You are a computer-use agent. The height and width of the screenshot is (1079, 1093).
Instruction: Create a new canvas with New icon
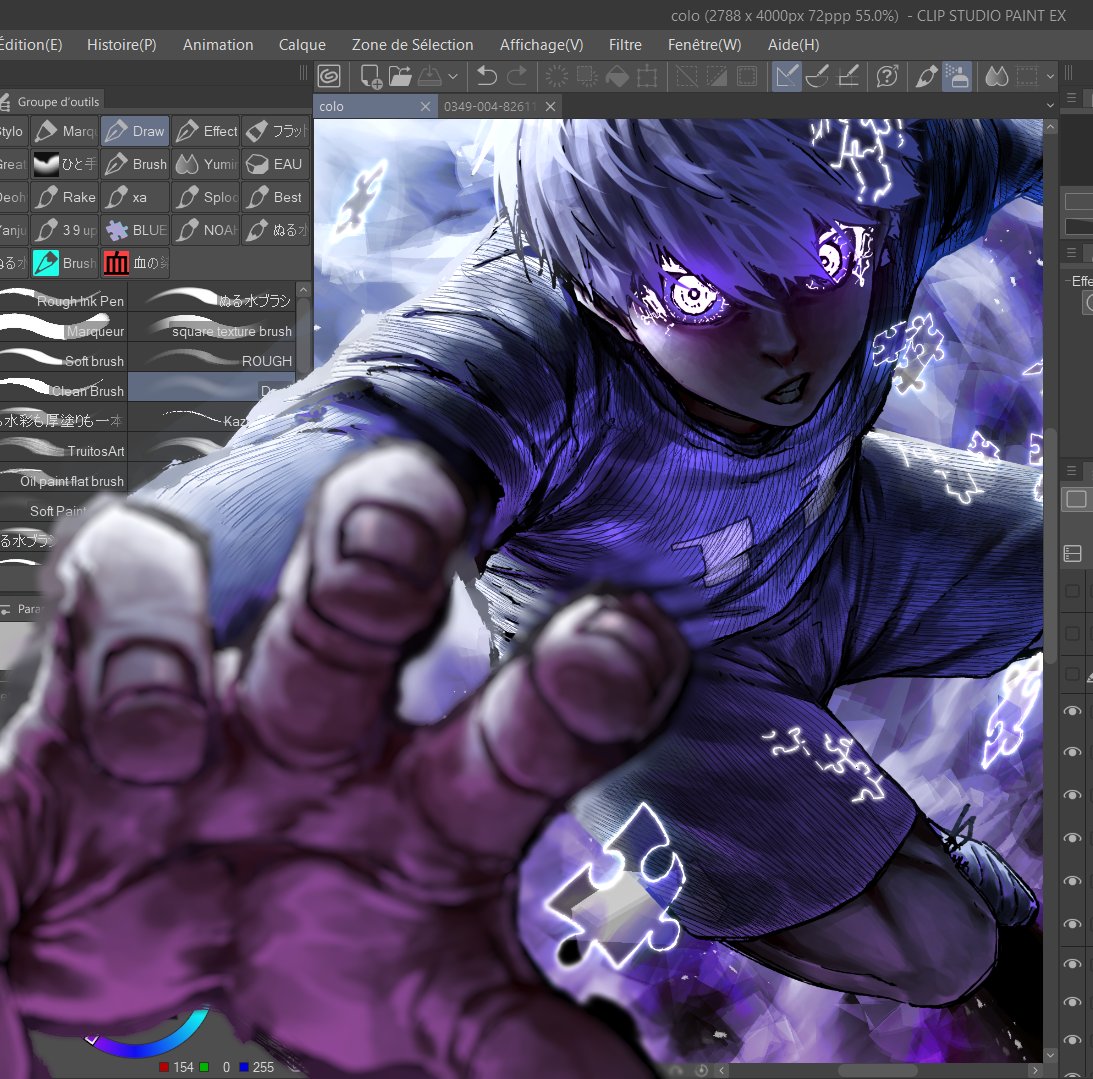[370, 76]
